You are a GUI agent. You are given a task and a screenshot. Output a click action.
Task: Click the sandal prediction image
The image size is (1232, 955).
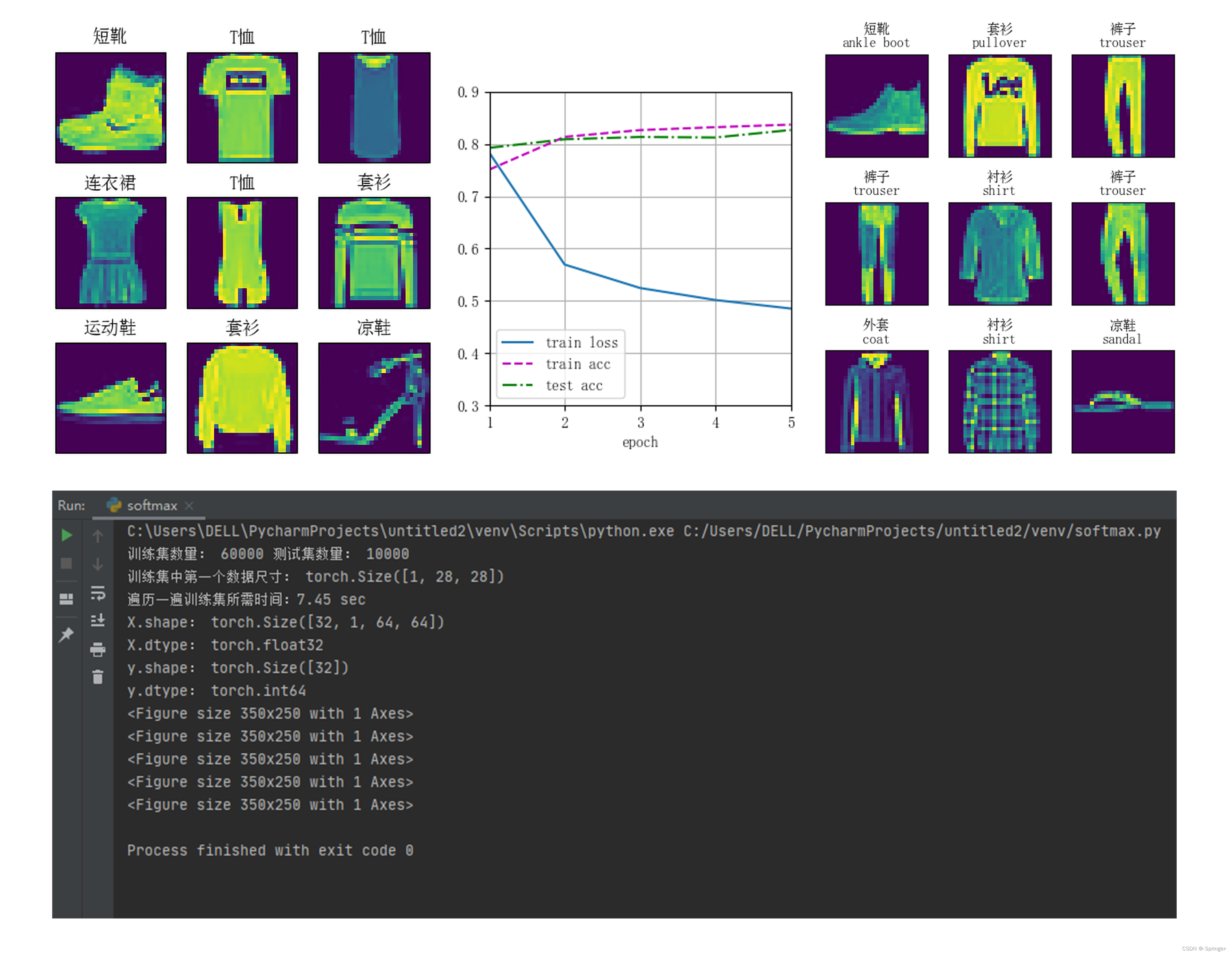1122,402
